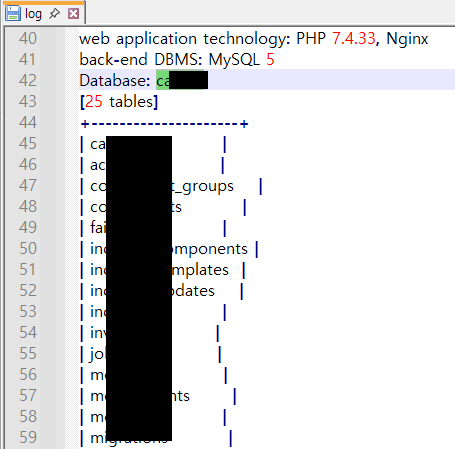Screen dimensions: 455x449
Task: Click the 'mponents' text on line 50
Action: click(210, 250)
